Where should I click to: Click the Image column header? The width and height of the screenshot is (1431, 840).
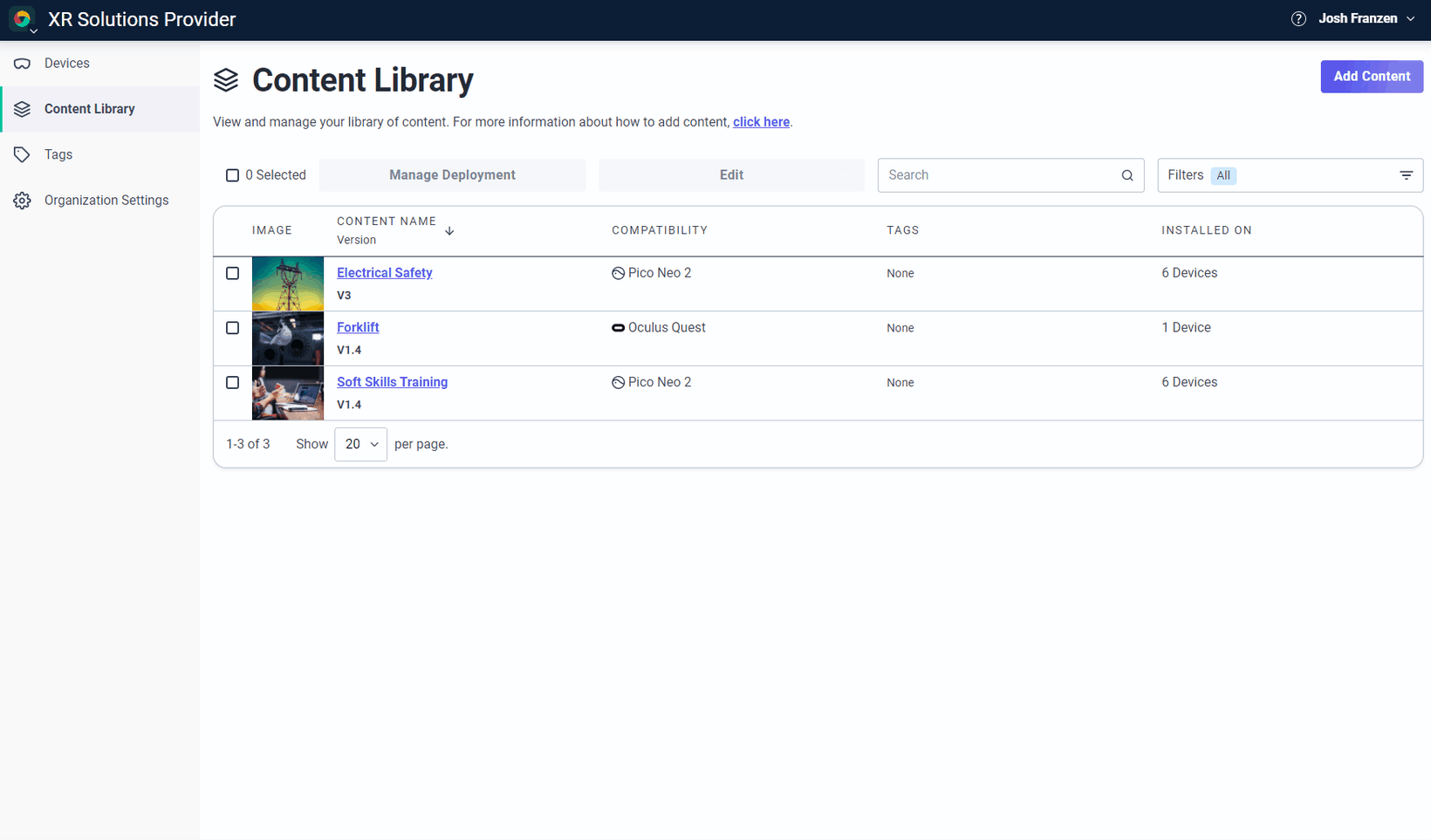click(x=272, y=230)
